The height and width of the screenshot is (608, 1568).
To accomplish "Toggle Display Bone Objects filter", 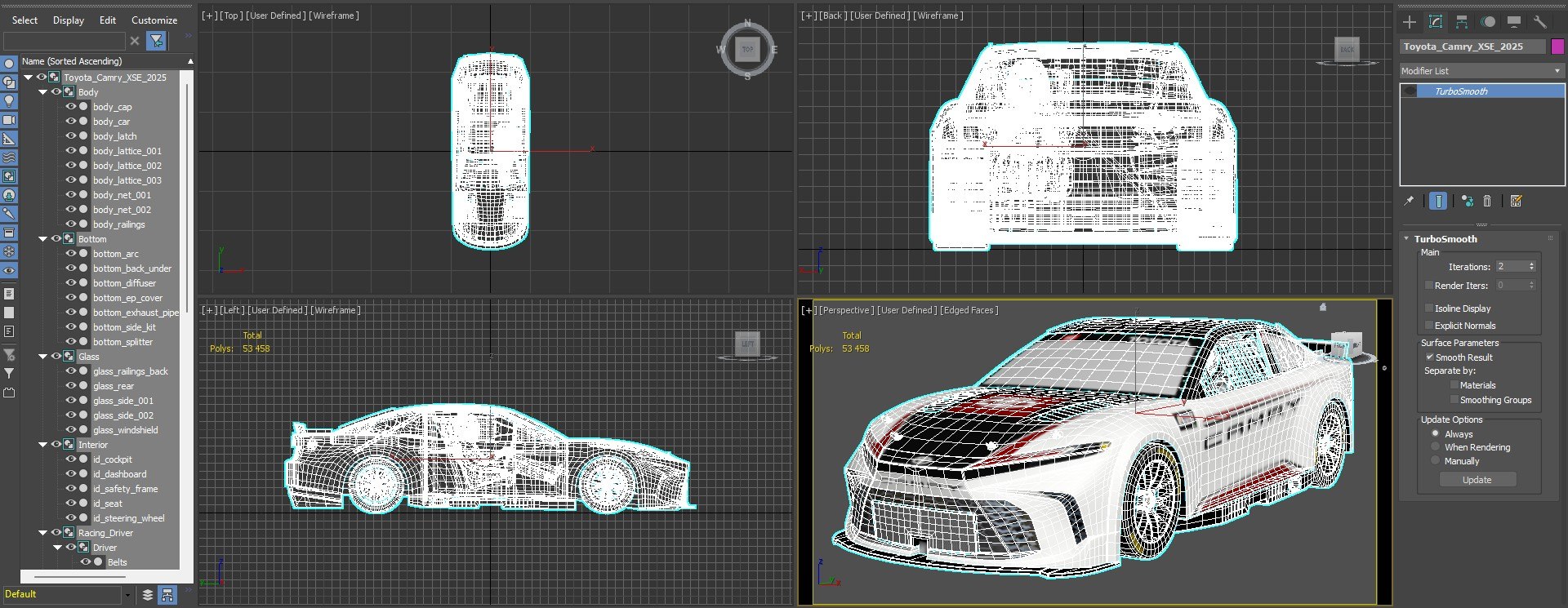I will click(9, 214).
